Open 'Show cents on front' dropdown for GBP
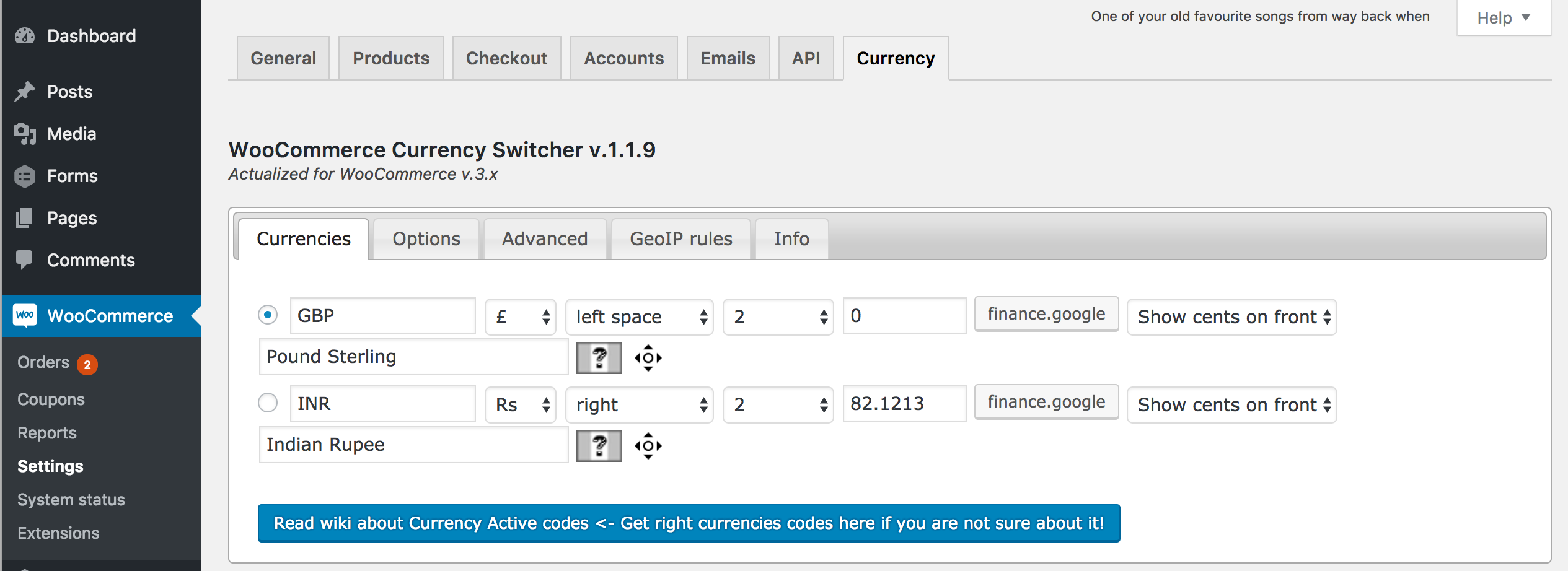Image resolution: width=1568 pixels, height=571 pixels. 1232,317
